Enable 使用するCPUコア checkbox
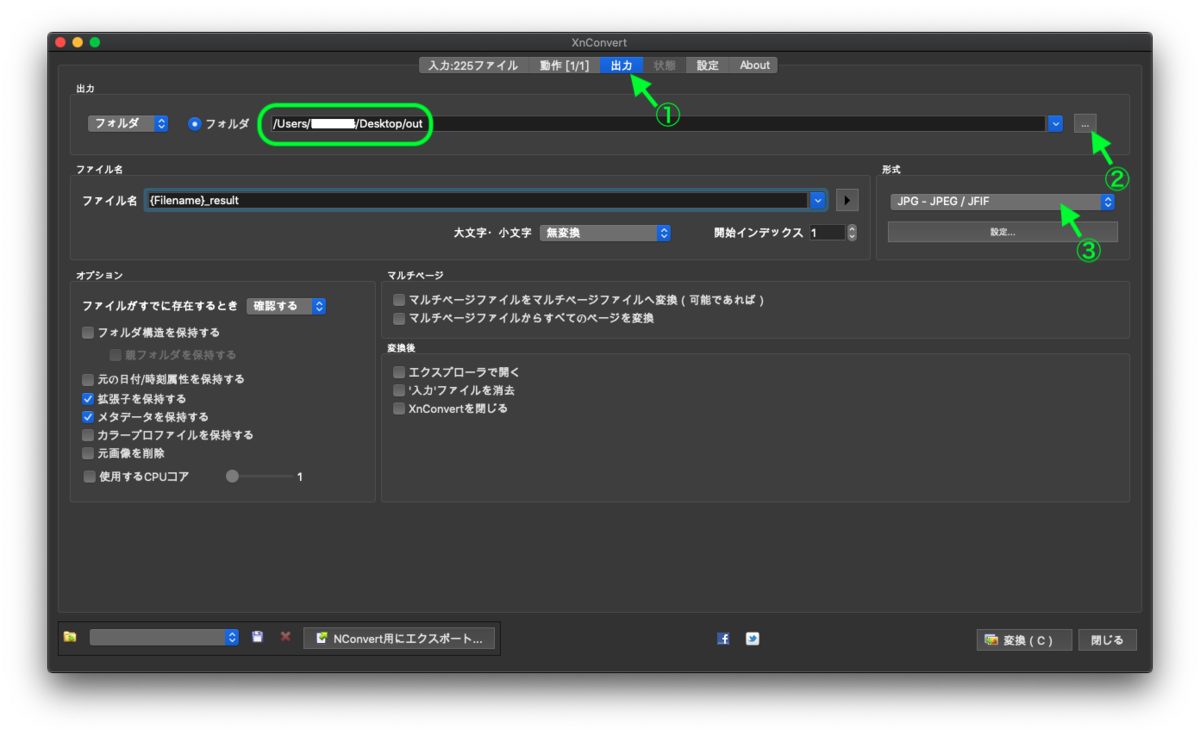The image size is (1200, 736). pos(89,477)
